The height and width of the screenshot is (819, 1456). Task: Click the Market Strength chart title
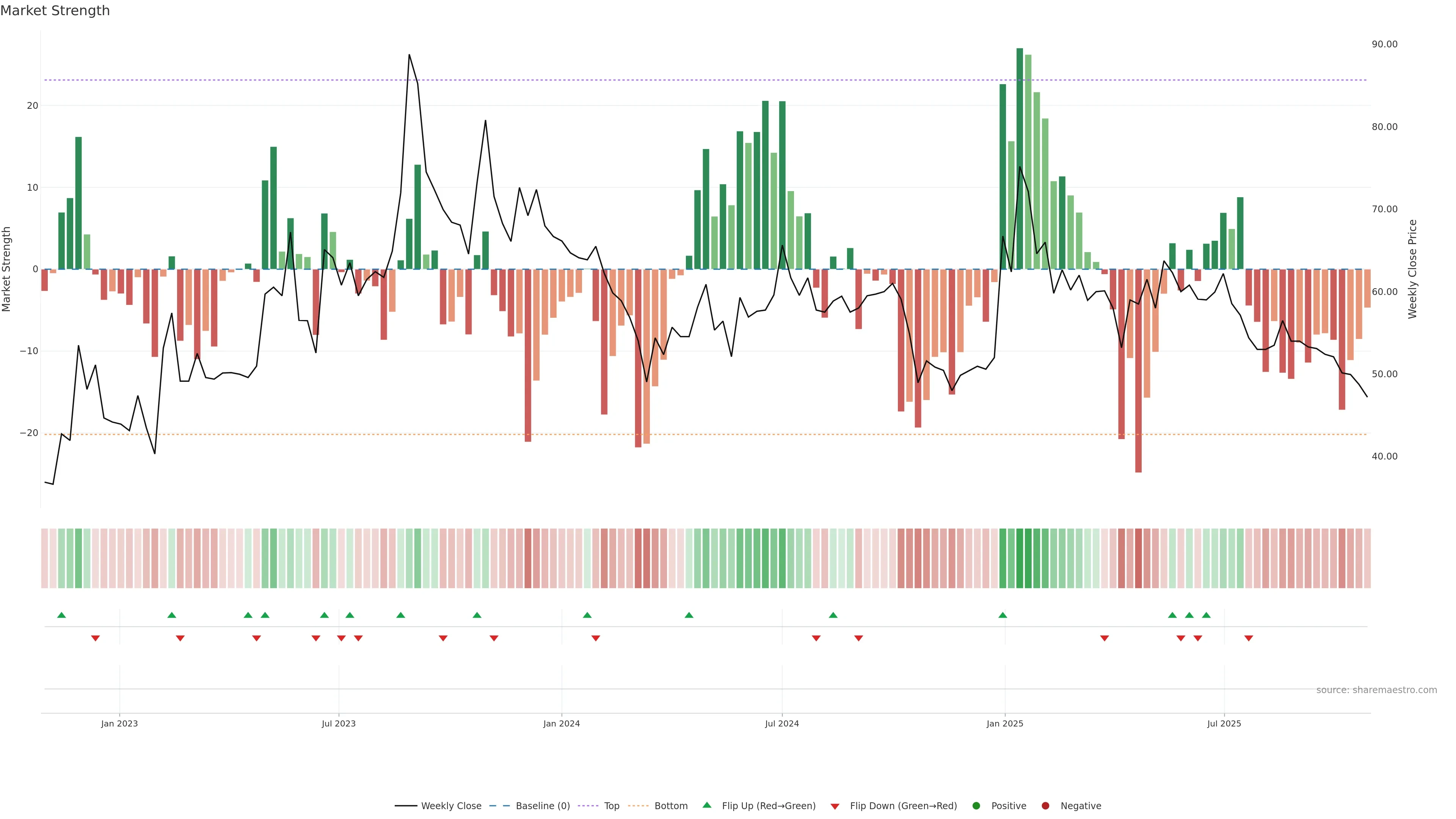pos(55,11)
